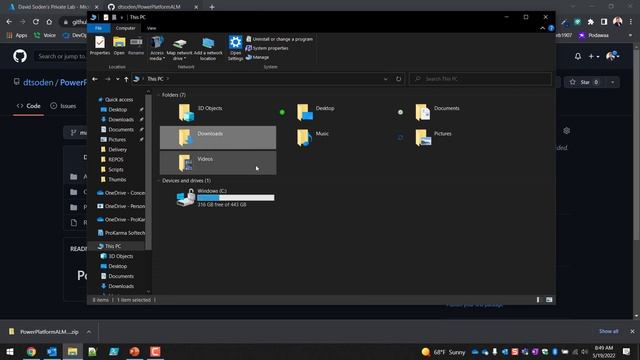Open the GitHub Issues tab in Chrome
Image resolution: width=640 pixels, height=360 pixels.
click(x=63, y=106)
